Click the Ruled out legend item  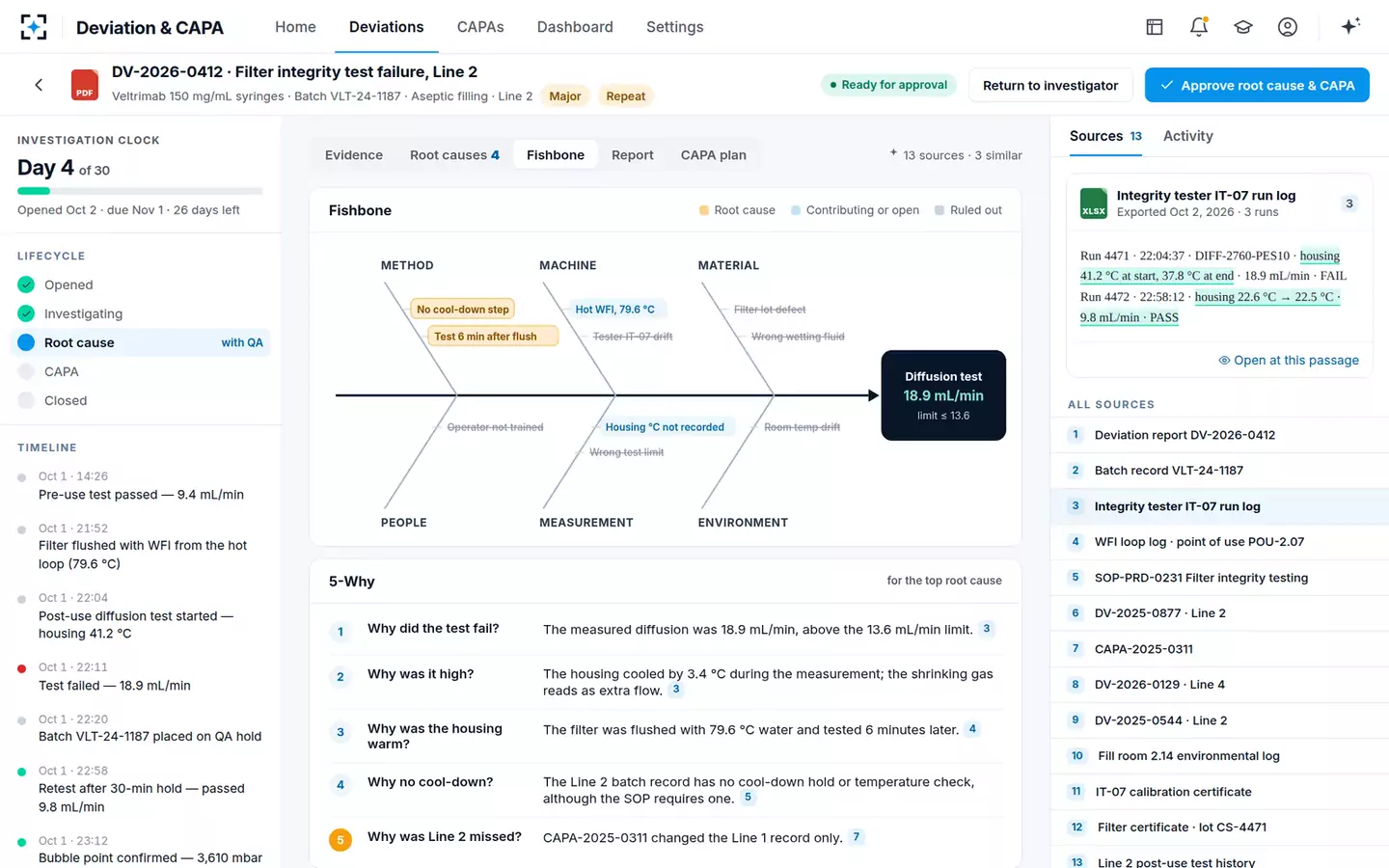pyautogui.click(x=968, y=210)
